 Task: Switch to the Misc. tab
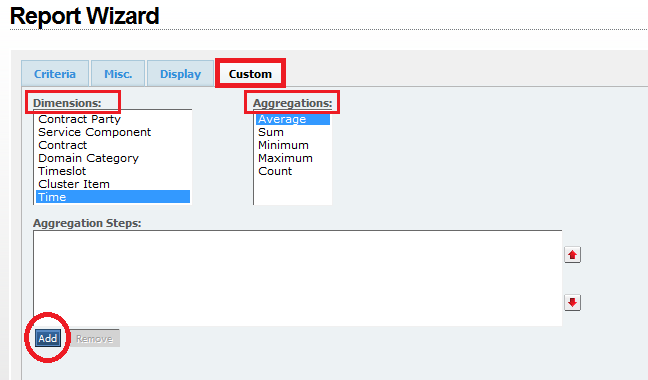coord(118,74)
